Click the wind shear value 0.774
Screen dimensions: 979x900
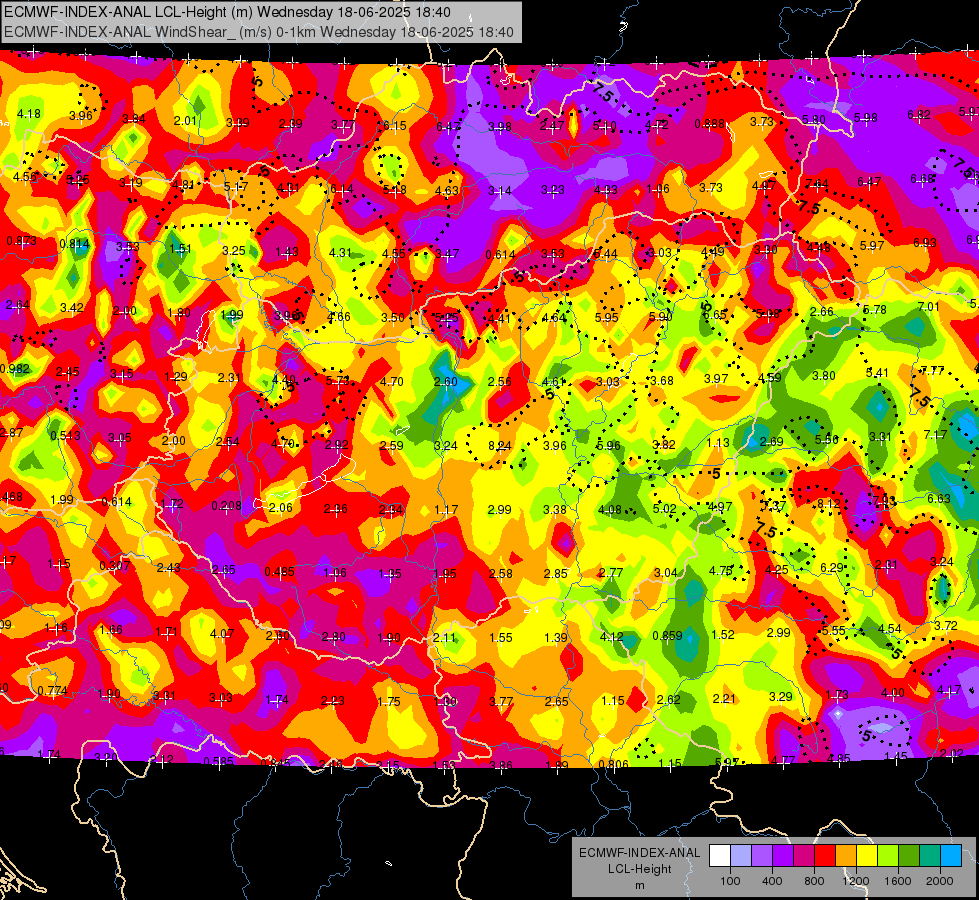[x=52, y=691]
